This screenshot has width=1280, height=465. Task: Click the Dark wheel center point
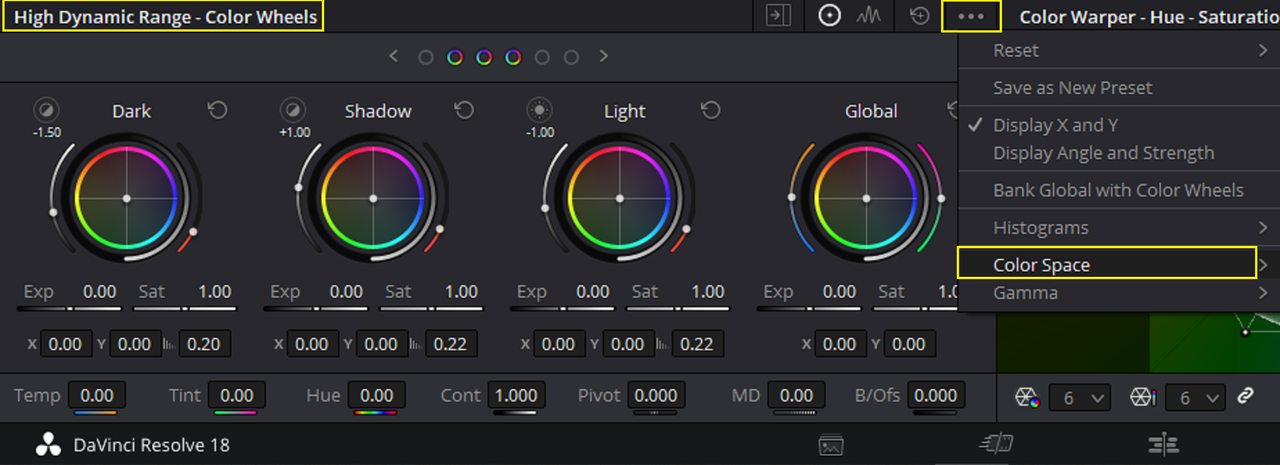(x=127, y=199)
